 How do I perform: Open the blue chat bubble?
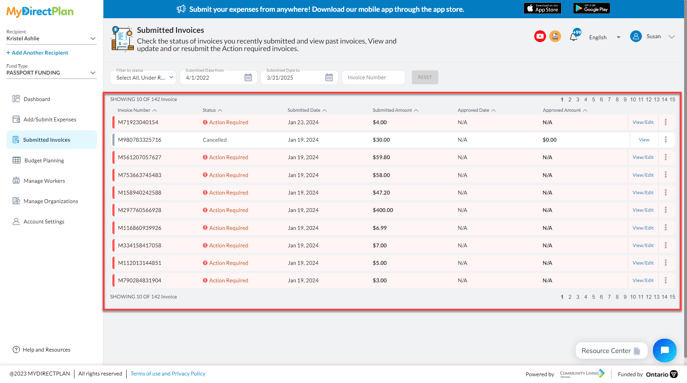[665, 350]
